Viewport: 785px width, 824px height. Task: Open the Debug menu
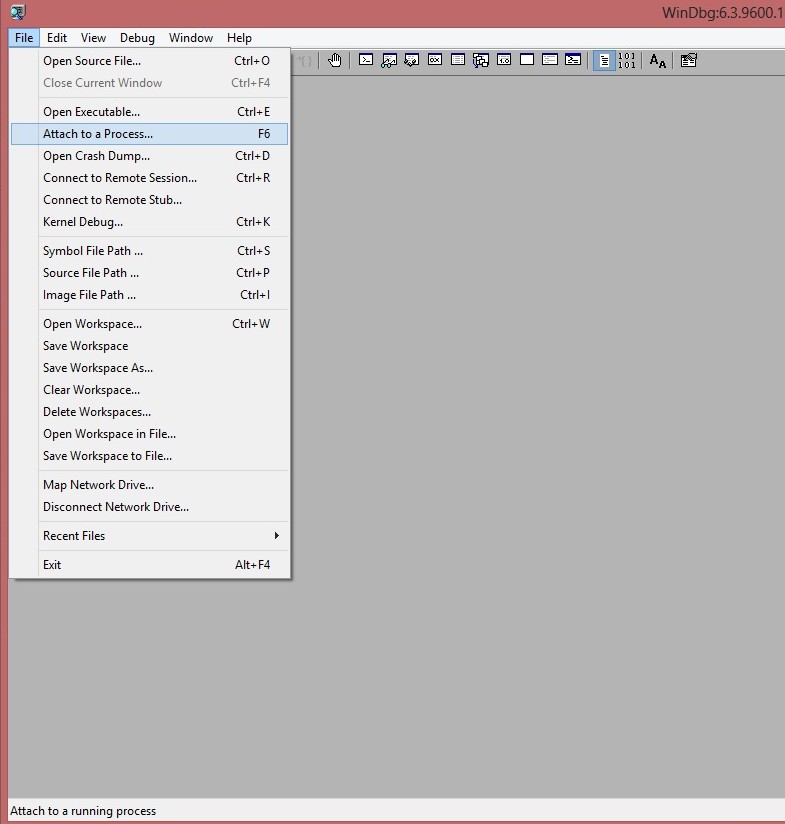click(137, 38)
